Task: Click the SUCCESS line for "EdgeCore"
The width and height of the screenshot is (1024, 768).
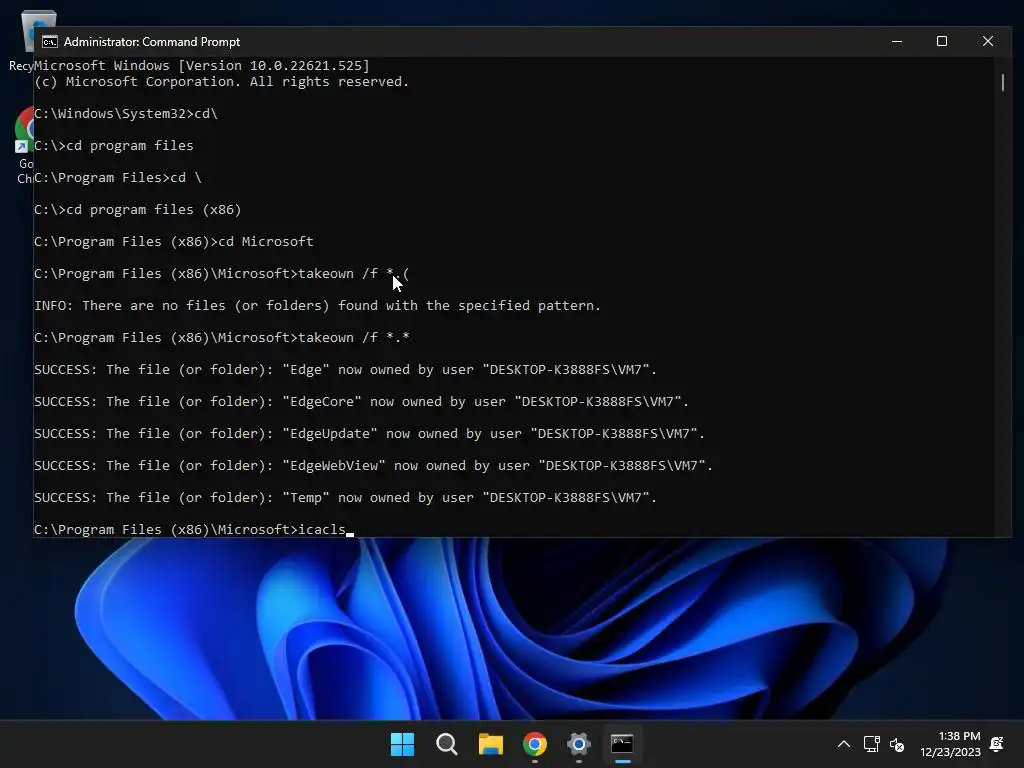Action: [361, 402]
